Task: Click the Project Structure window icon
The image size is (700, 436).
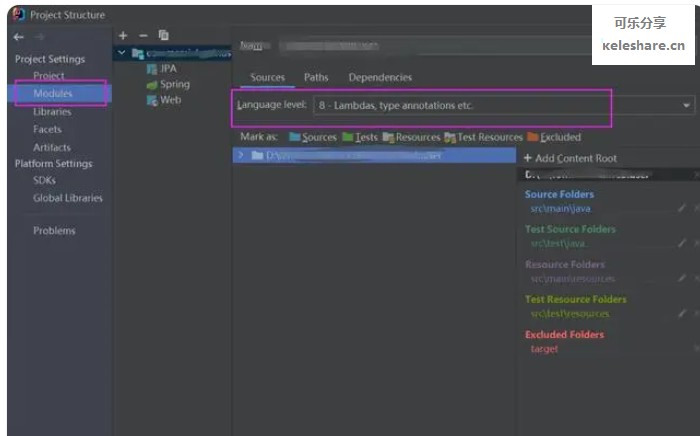Action: click(x=19, y=14)
